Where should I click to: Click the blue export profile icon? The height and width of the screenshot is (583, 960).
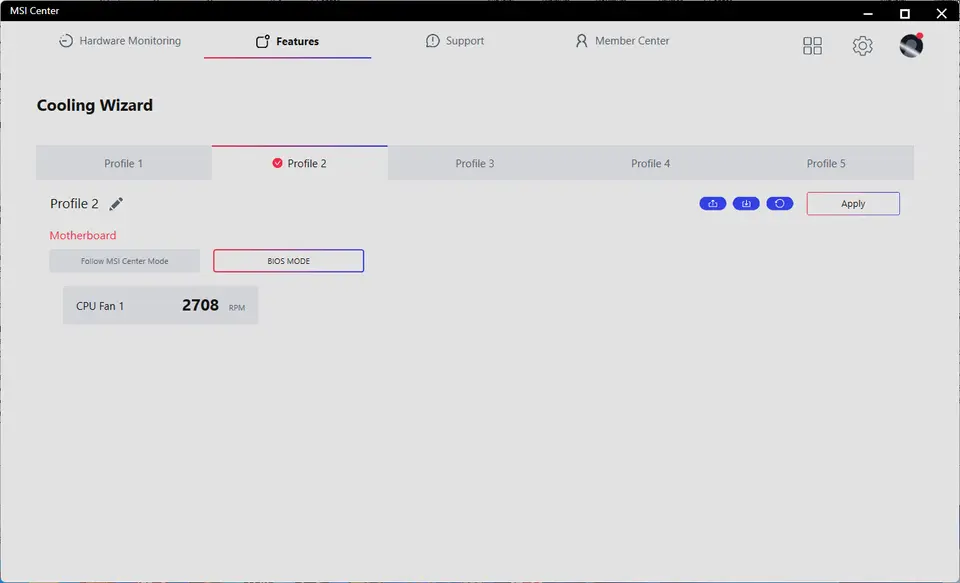[713, 204]
